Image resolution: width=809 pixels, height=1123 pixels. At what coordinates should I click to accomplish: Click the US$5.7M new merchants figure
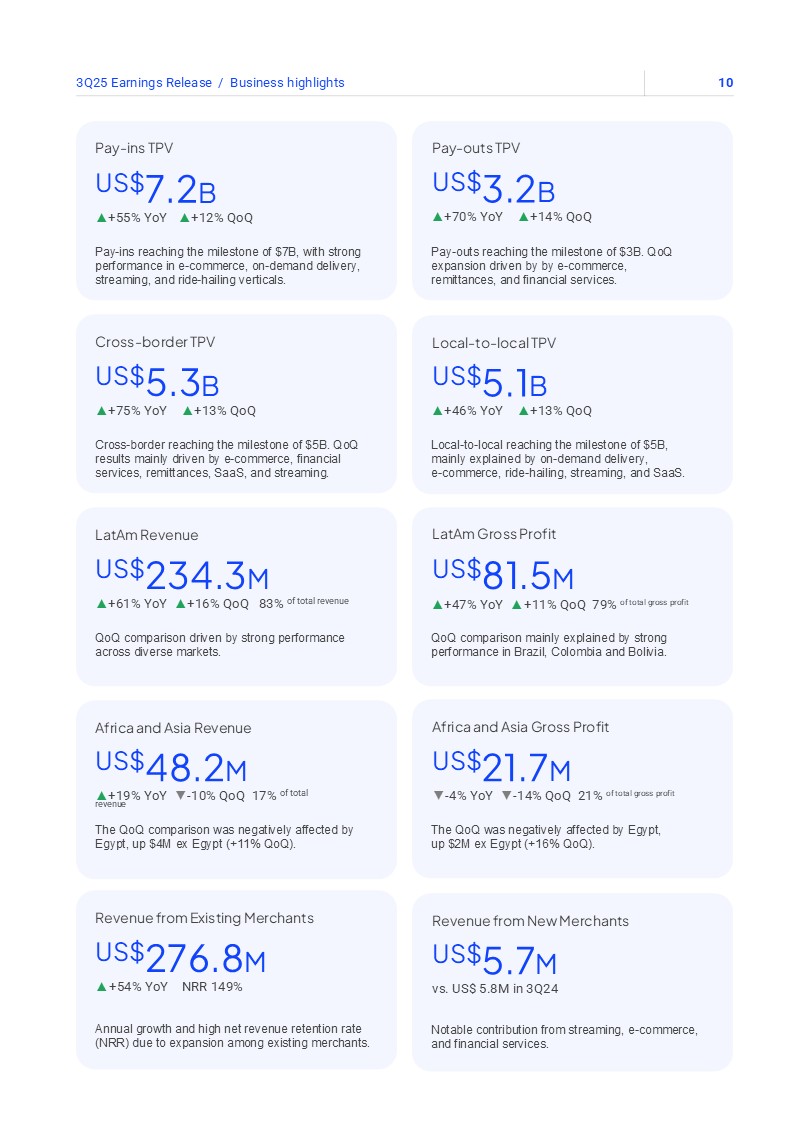494,960
